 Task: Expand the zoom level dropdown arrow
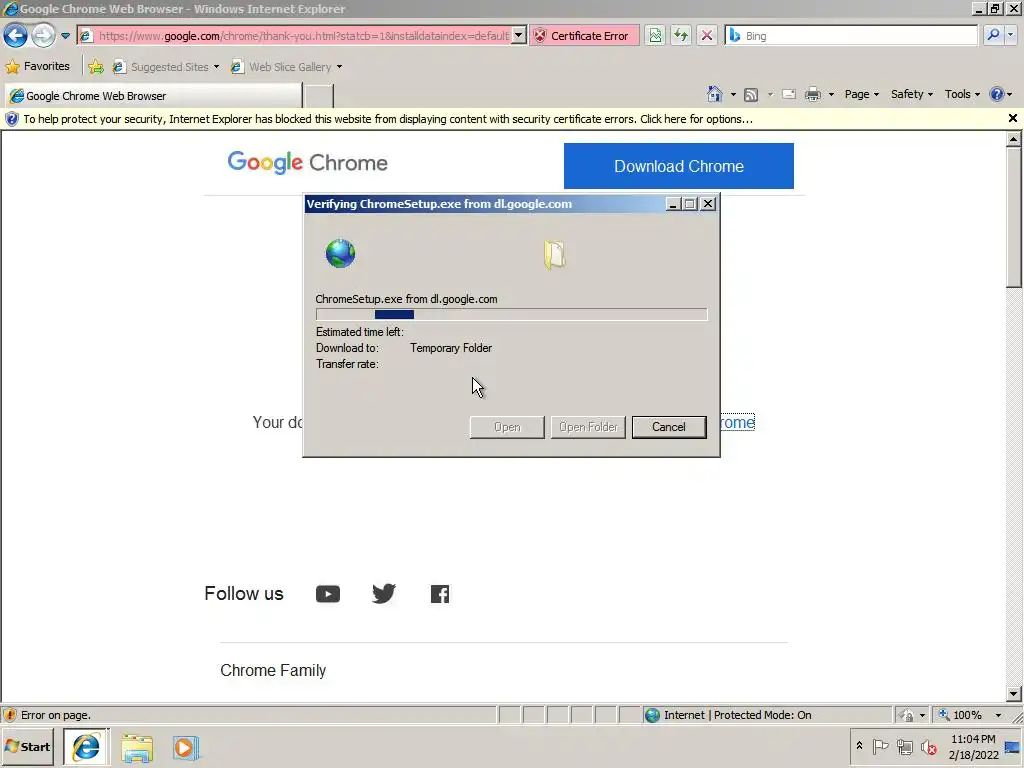[998, 716]
